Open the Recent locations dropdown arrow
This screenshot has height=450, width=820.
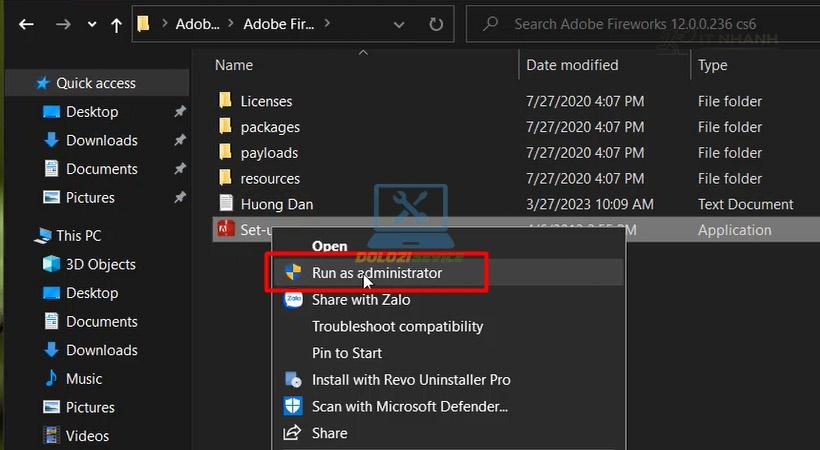[x=91, y=24]
